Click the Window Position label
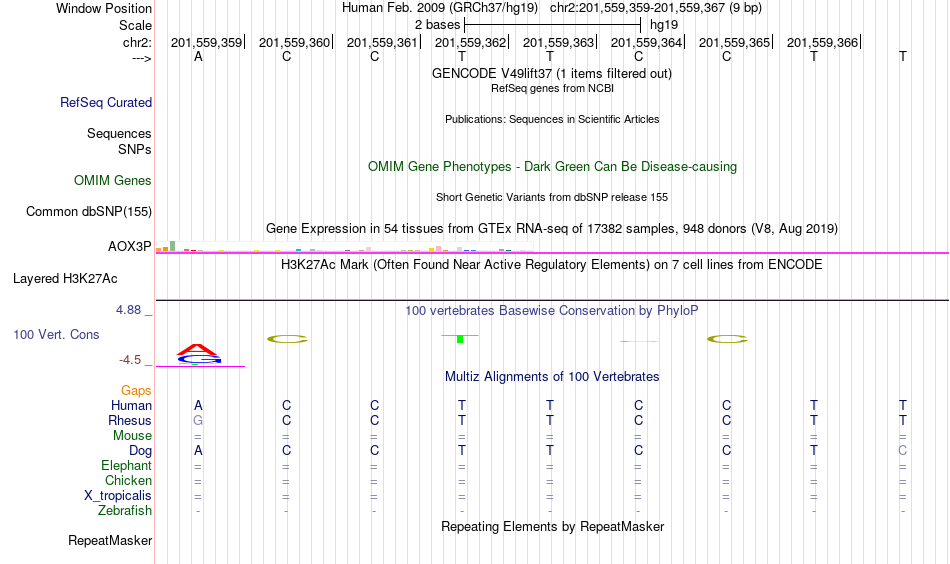Image resolution: width=950 pixels, height=564 pixels. coord(104,8)
